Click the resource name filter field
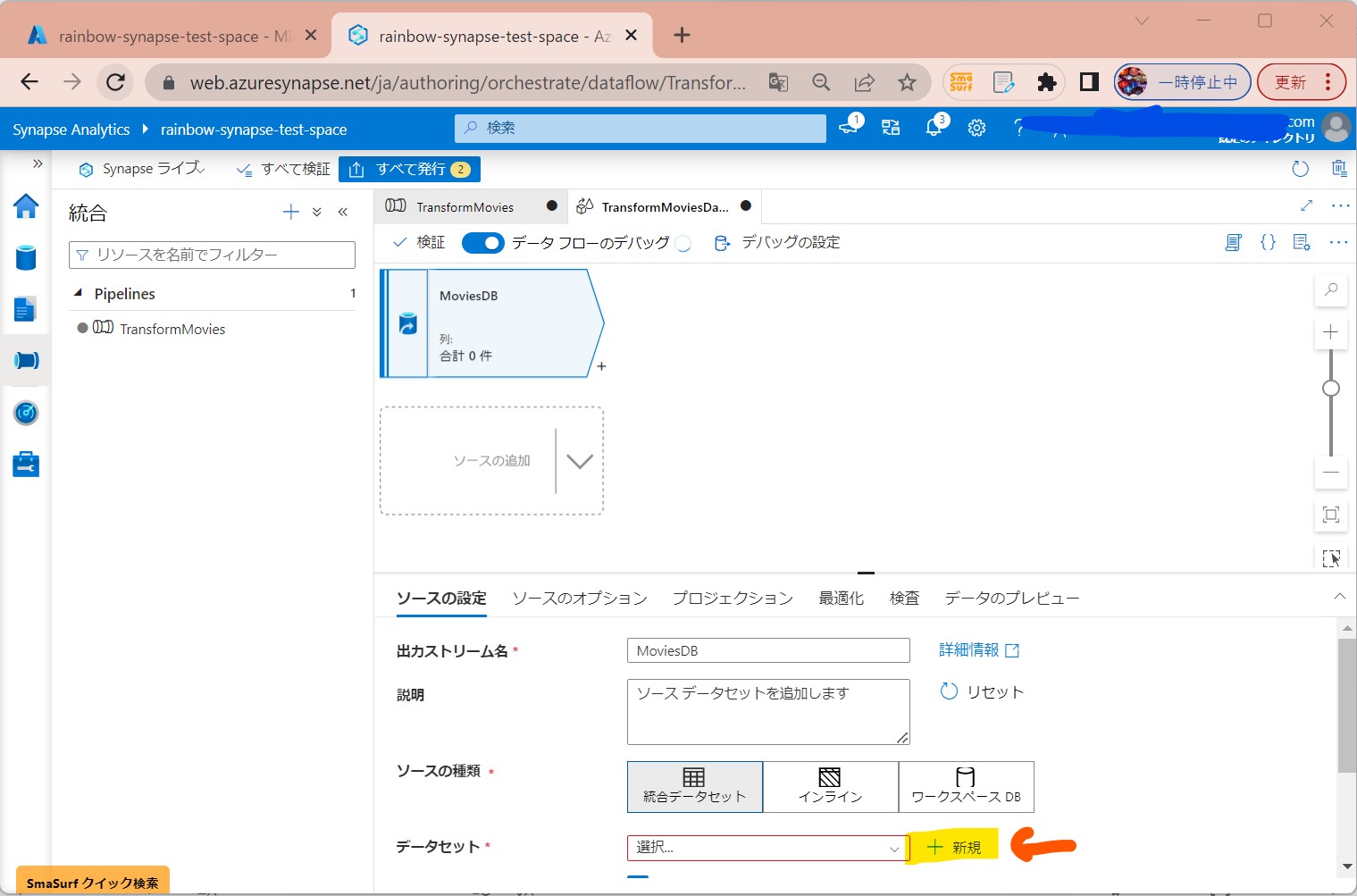This screenshot has height=896, width=1357. pyautogui.click(x=212, y=255)
